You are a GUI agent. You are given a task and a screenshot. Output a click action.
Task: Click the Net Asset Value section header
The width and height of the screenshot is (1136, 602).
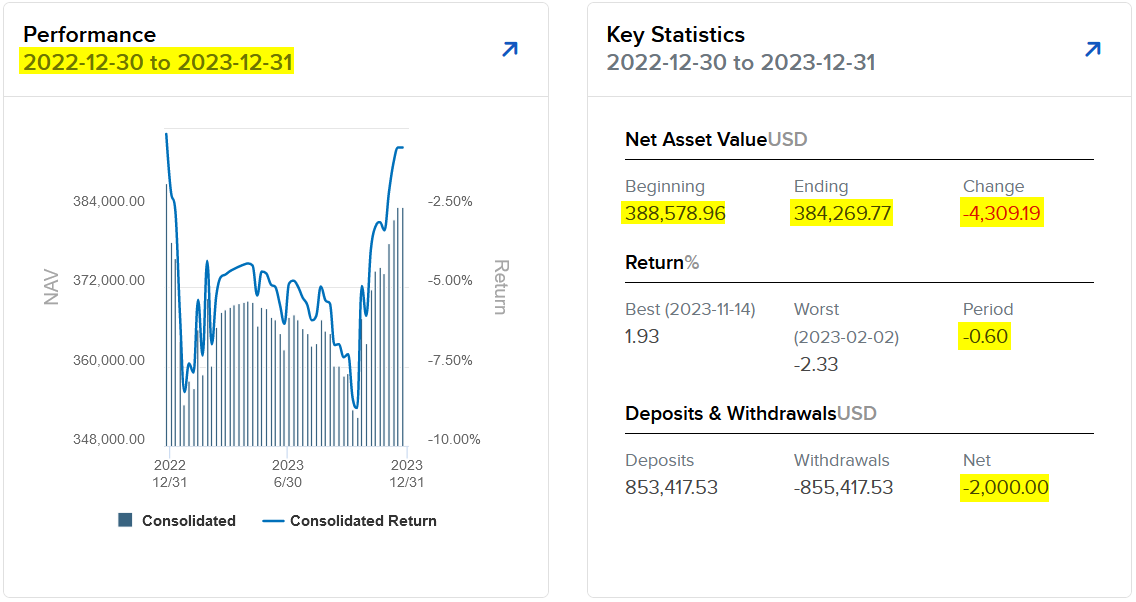point(716,139)
